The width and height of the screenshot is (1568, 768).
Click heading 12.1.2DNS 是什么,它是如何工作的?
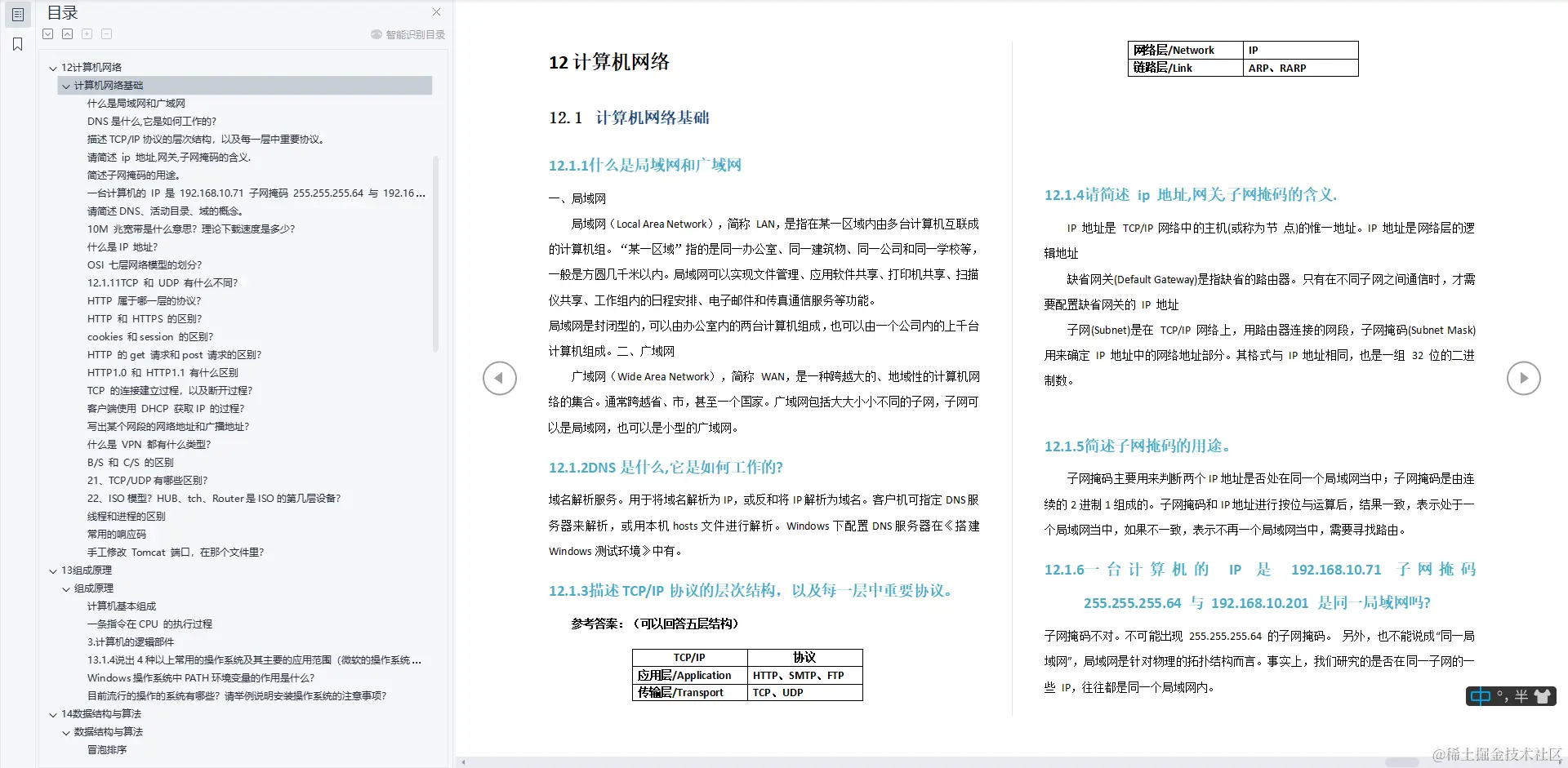(666, 468)
